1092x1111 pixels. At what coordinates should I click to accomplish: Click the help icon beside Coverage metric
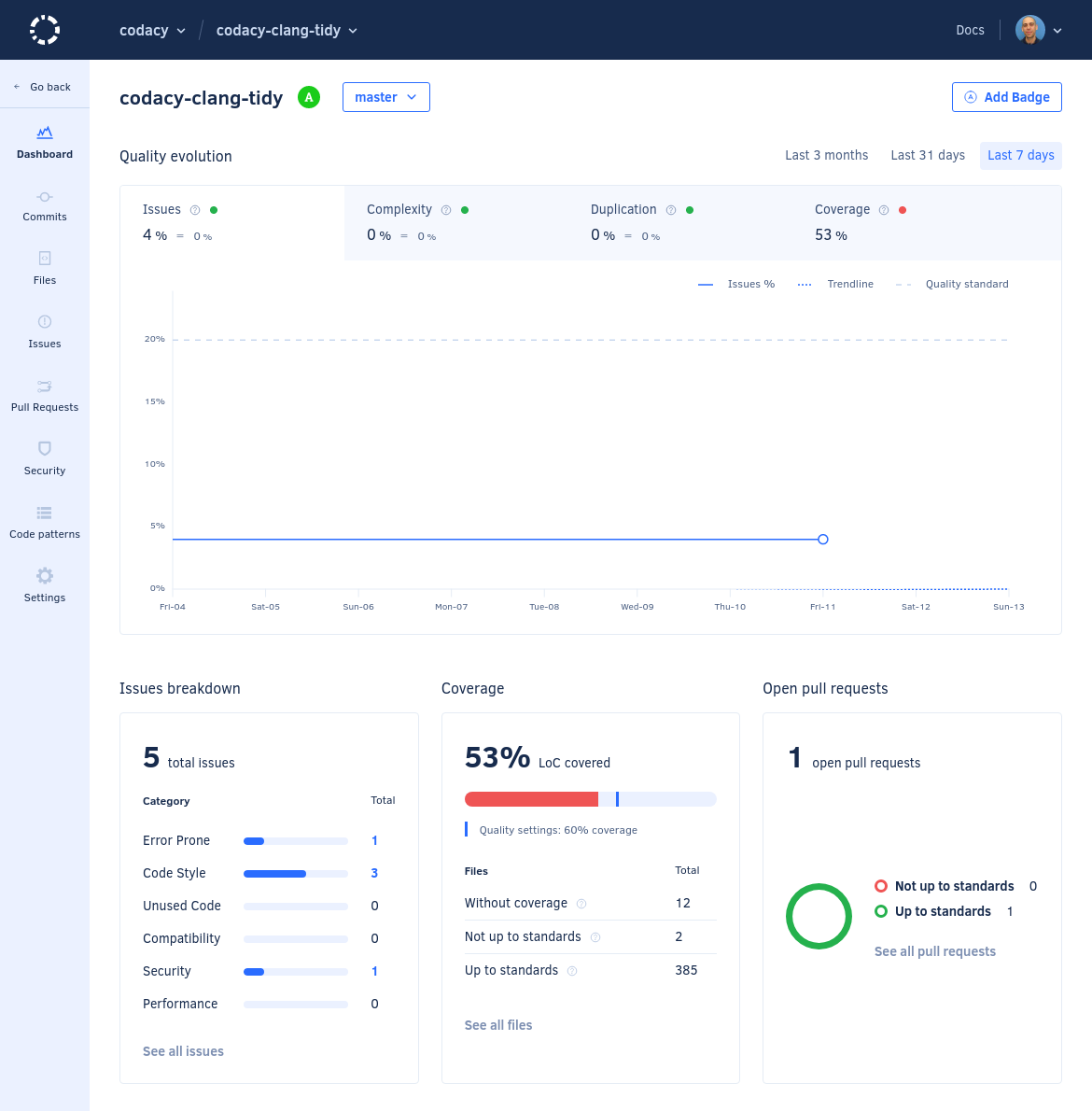click(x=884, y=210)
